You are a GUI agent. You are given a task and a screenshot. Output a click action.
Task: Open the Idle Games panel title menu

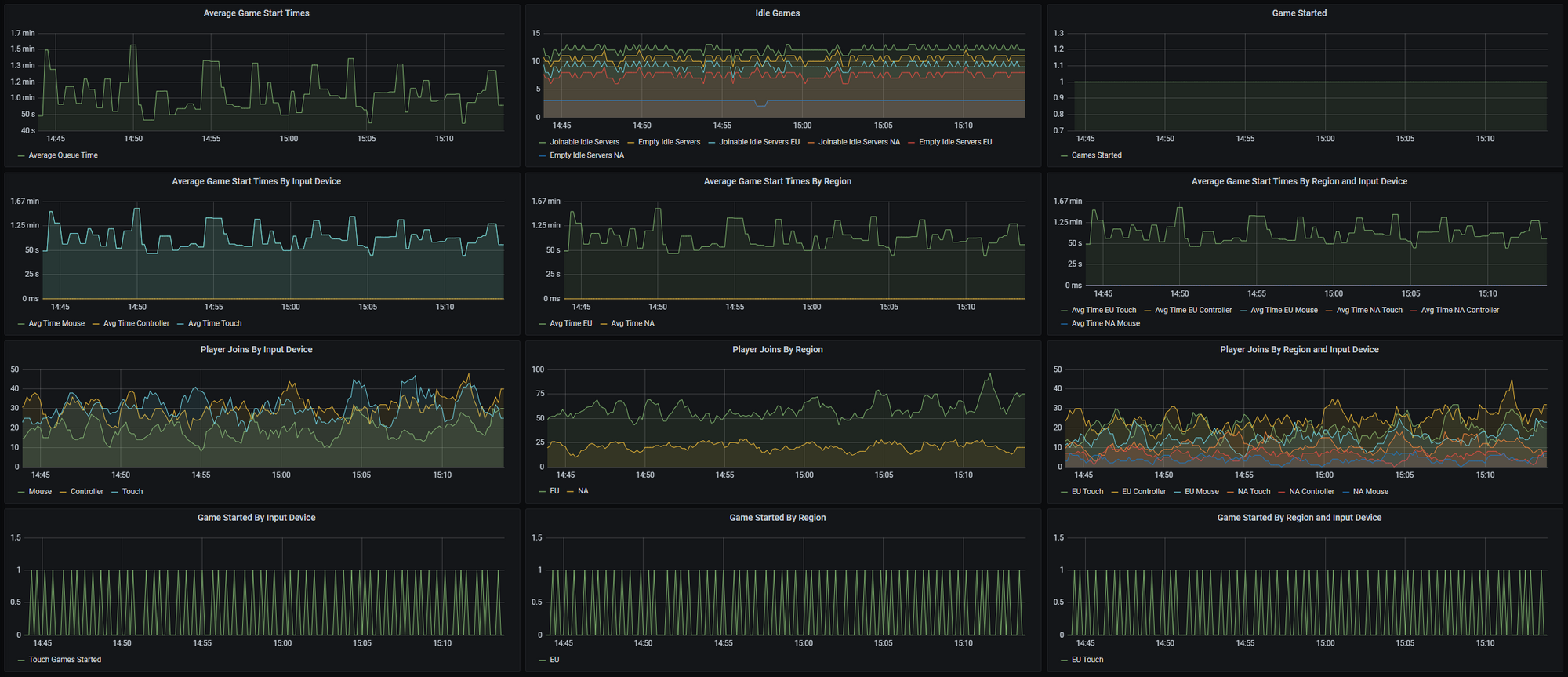778,13
